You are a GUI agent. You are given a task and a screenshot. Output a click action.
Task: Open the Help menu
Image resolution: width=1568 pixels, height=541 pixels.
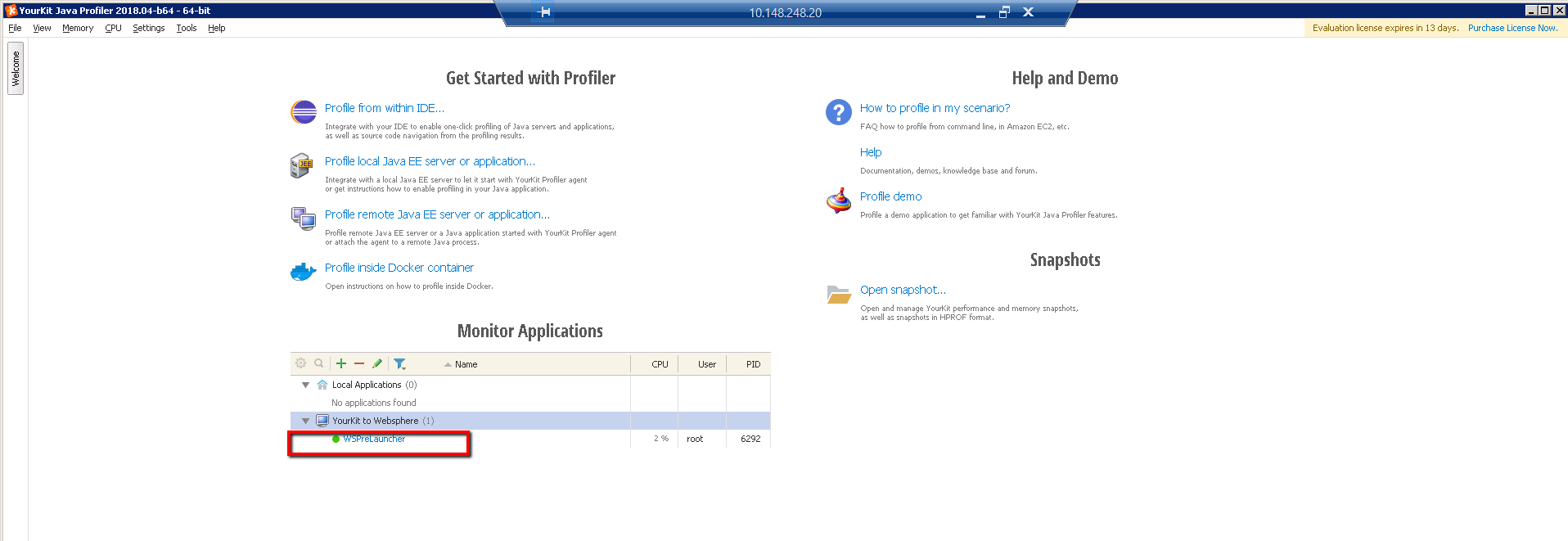(216, 28)
